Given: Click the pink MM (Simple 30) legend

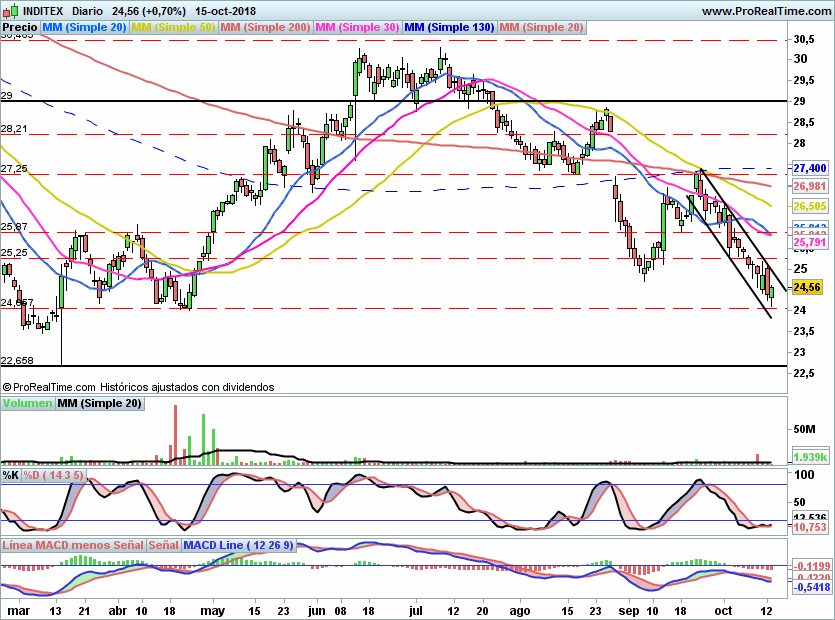Looking at the screenshot, I should click(357, 27).
